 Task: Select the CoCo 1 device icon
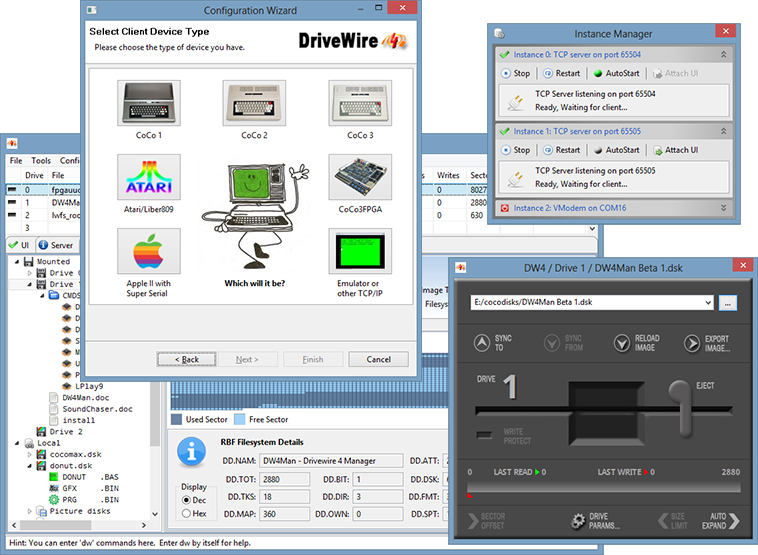point(149,103)
